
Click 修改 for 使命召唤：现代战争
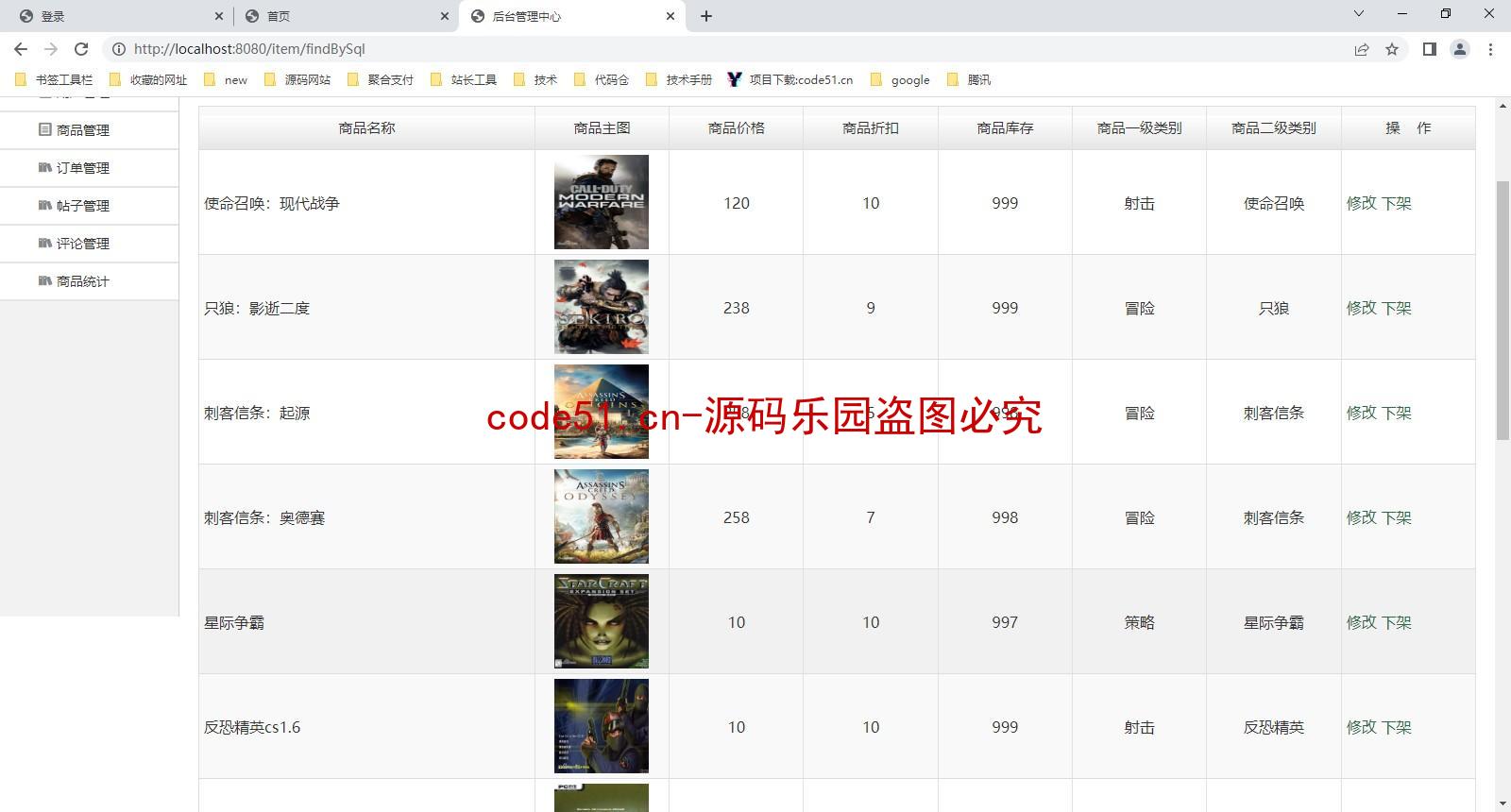[x=1361, y=203]
